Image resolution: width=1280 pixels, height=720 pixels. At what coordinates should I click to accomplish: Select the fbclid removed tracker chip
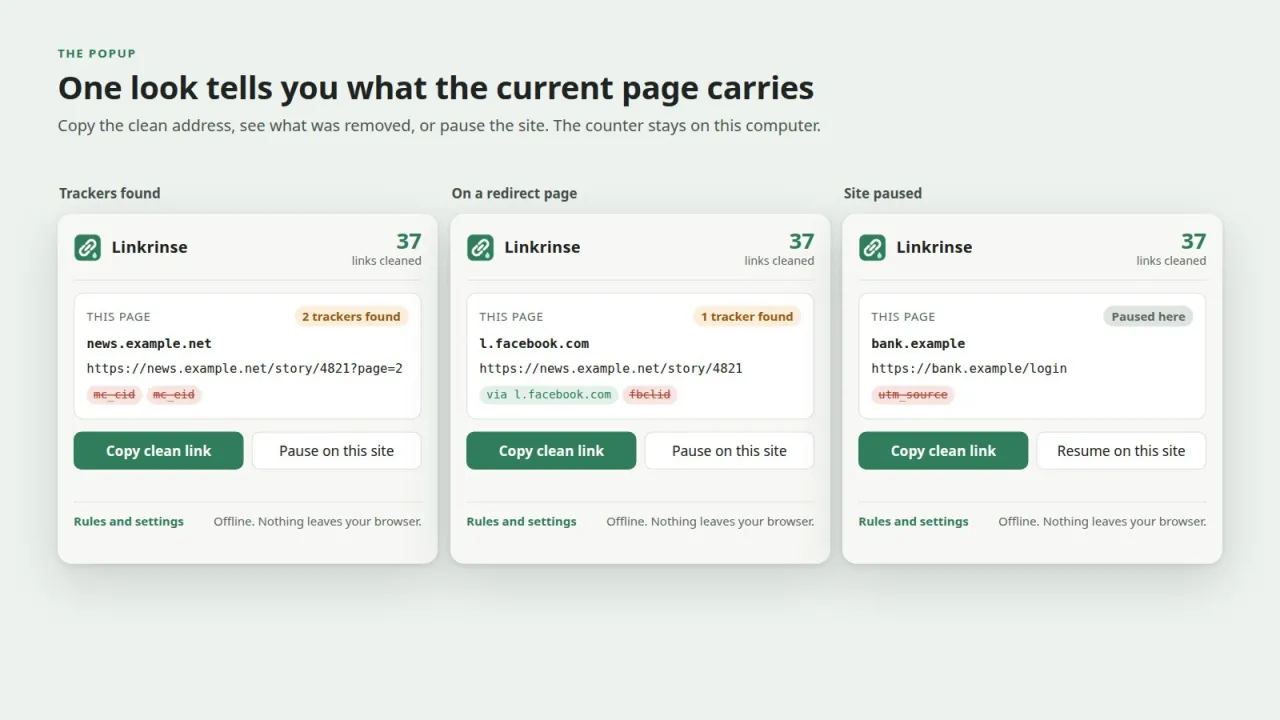[650, 394]
